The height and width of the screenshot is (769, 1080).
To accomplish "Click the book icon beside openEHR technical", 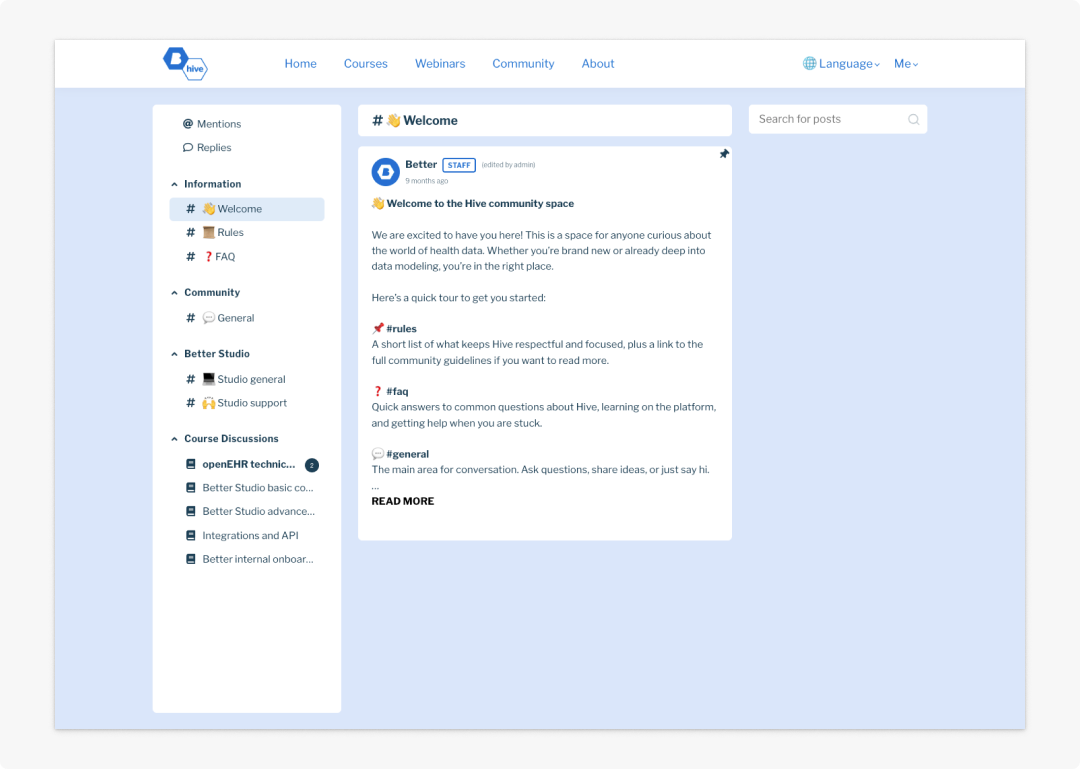I will (x=191, y=464).
